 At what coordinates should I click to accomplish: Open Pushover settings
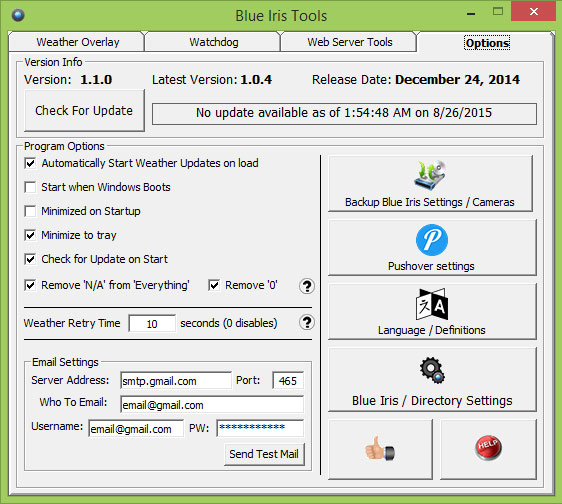[432, 247]
